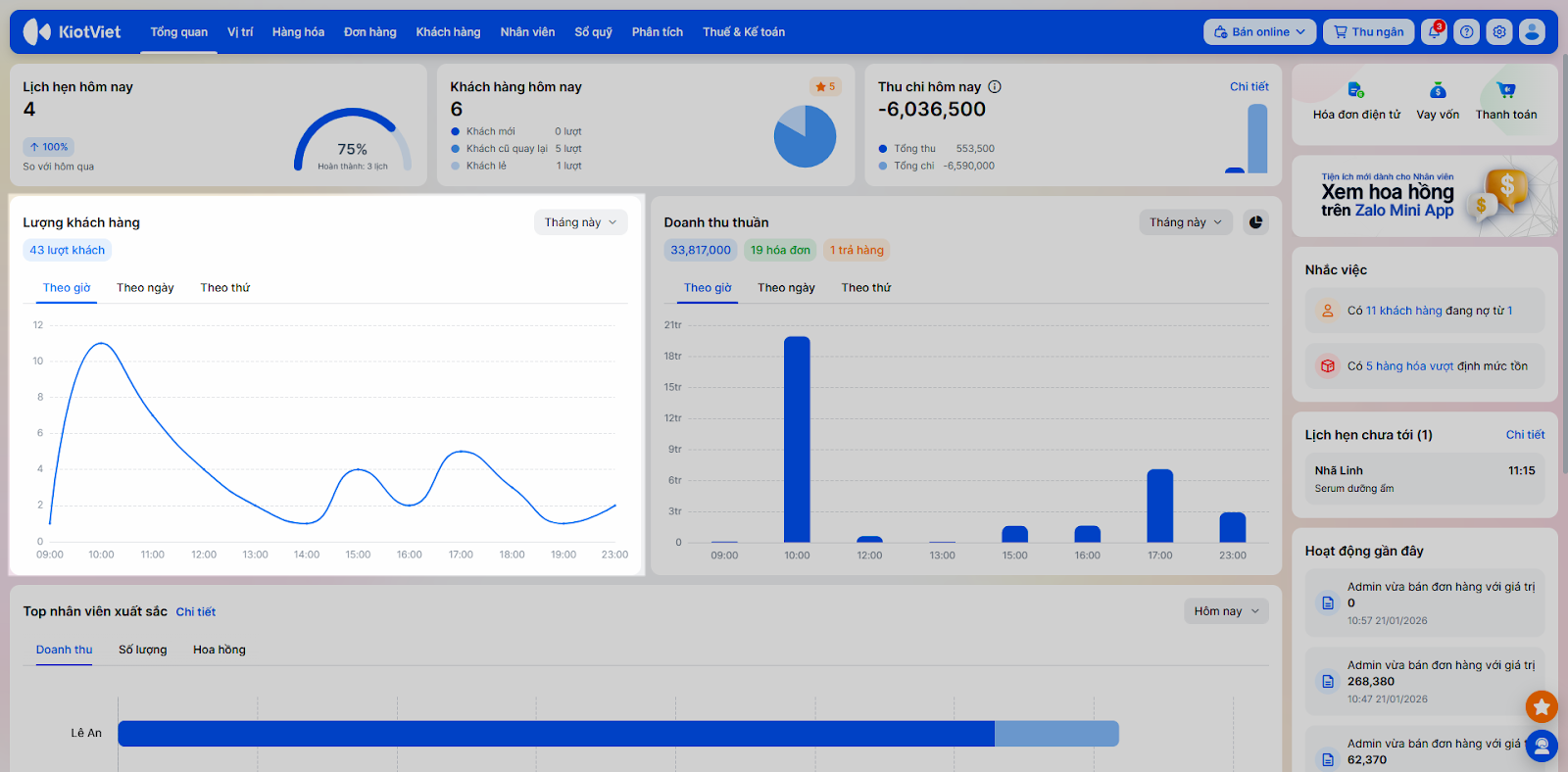Open Hóa đơn điện tử shortcut icon
This screenshot has width=1568, height=772.
click(1355, 91)
